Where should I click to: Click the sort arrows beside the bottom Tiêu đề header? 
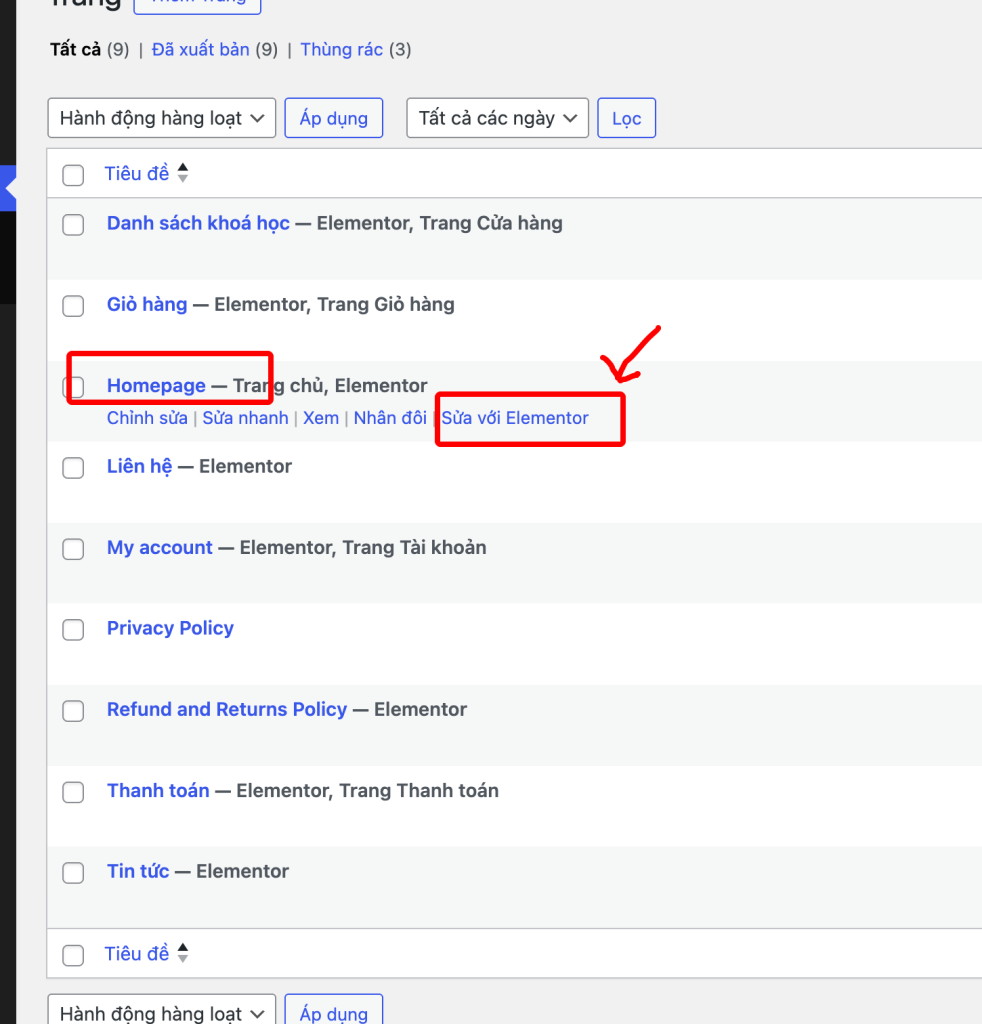[182, 954]
